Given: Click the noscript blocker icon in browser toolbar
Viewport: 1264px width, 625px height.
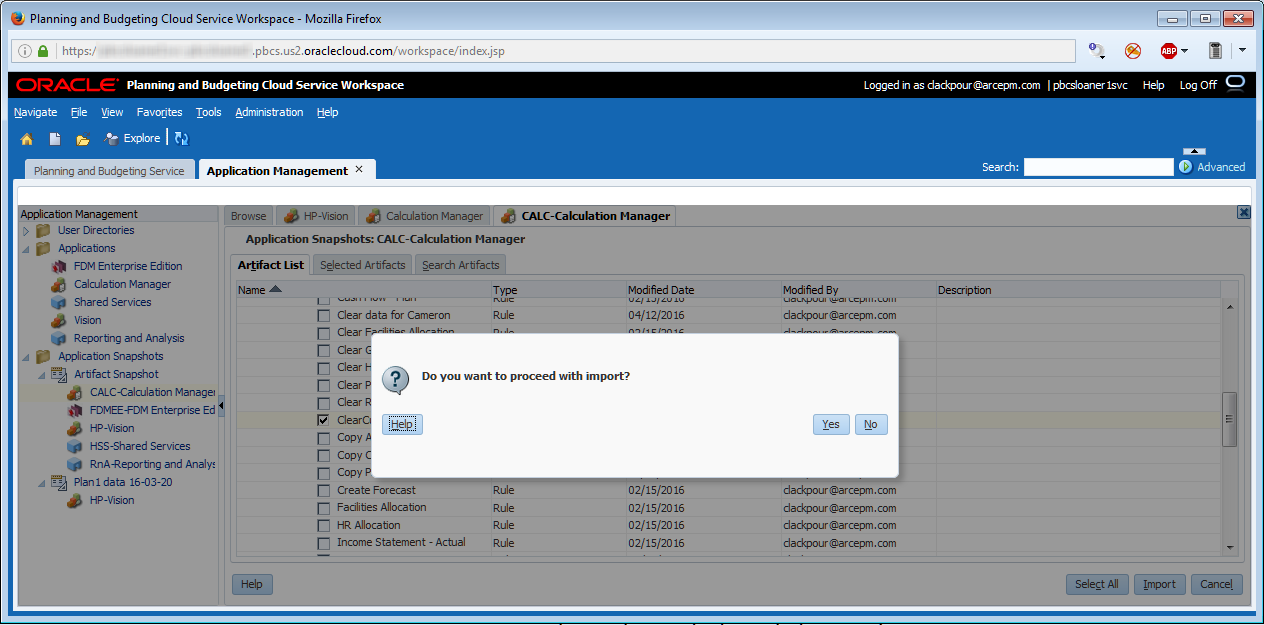Looking at the screenshot, I should pyautogui.click(x=1133, y=50).
